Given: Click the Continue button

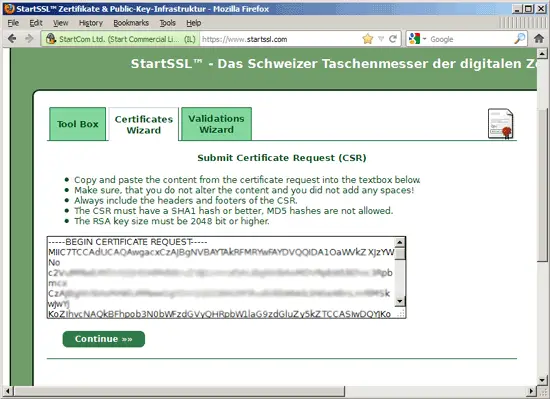Looking at the screenshot, I should pyautogui.click(x=103, y=339).
